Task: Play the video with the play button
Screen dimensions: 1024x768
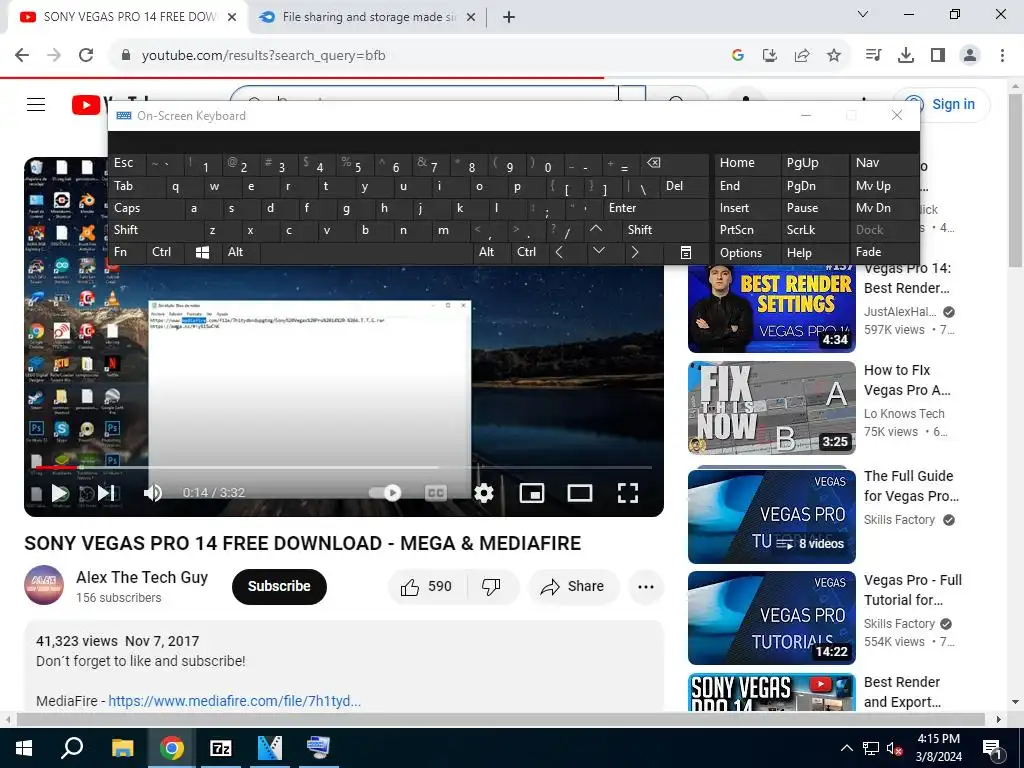Action: [60, 493]
